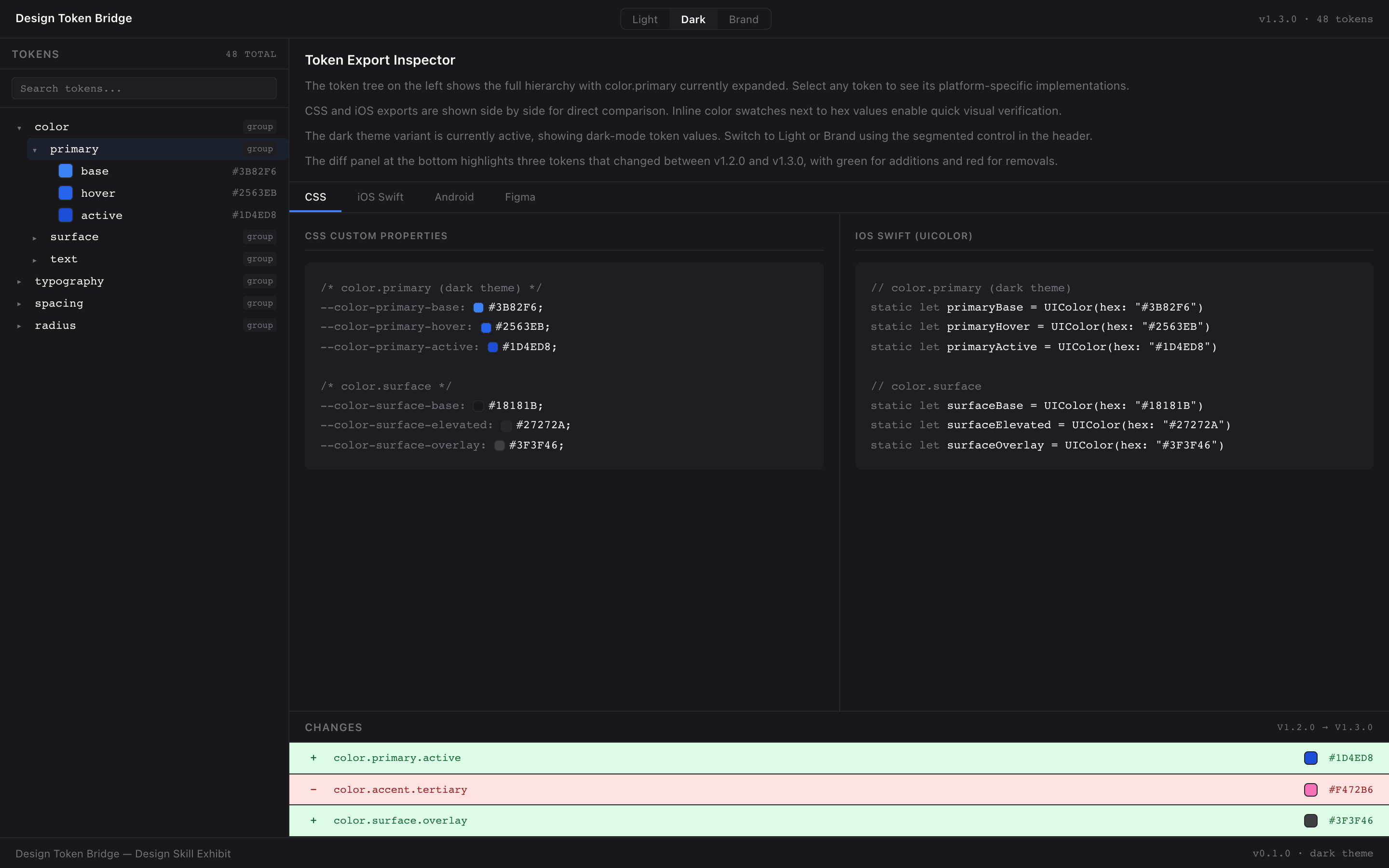The height and width of the screenshot is (868, 1389).
Task: Select the Dark theme segment
Action: pyautogui.click(x=693, y=19)
